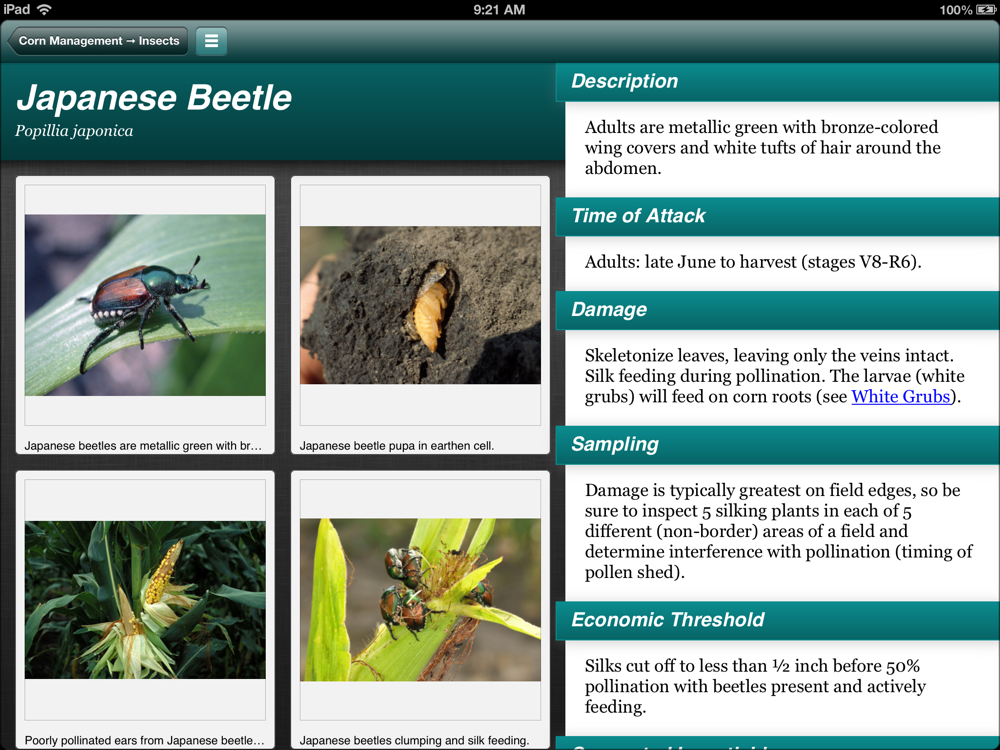Open the list menu icon in toolbar
This screenshot has height=750, width=1000.
click(211, 41)
